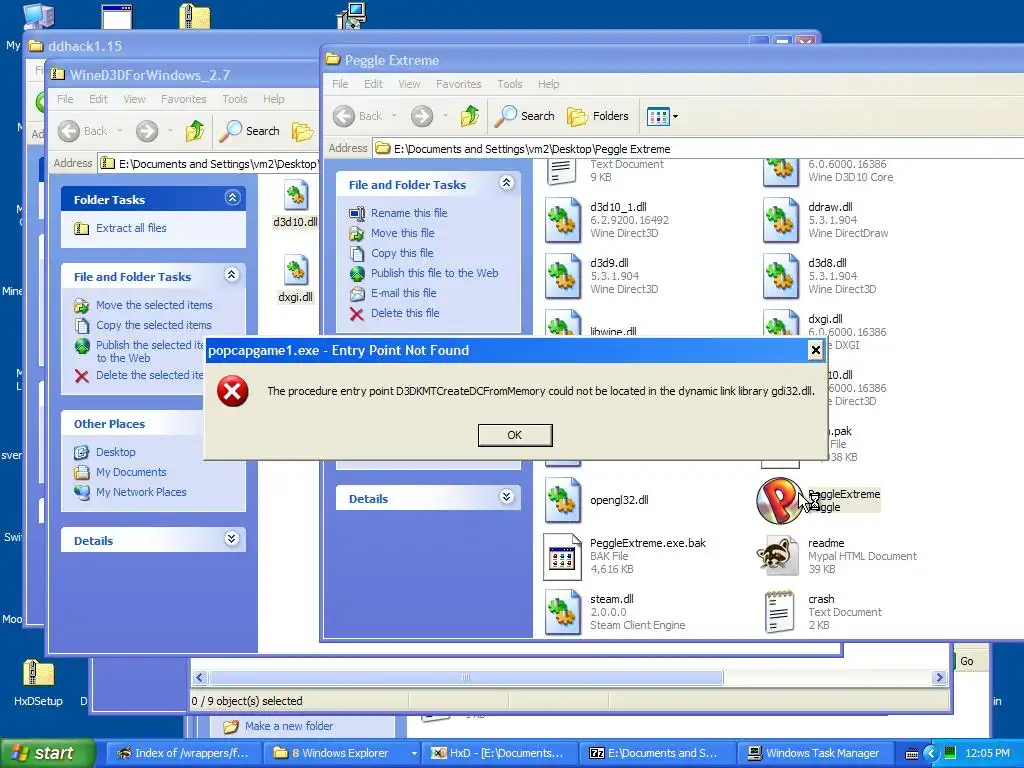Image resolution: width=1024 pixels, height=768 pixels.
Task: Select the d3d10_1.dll file icon
Action: 562,220
